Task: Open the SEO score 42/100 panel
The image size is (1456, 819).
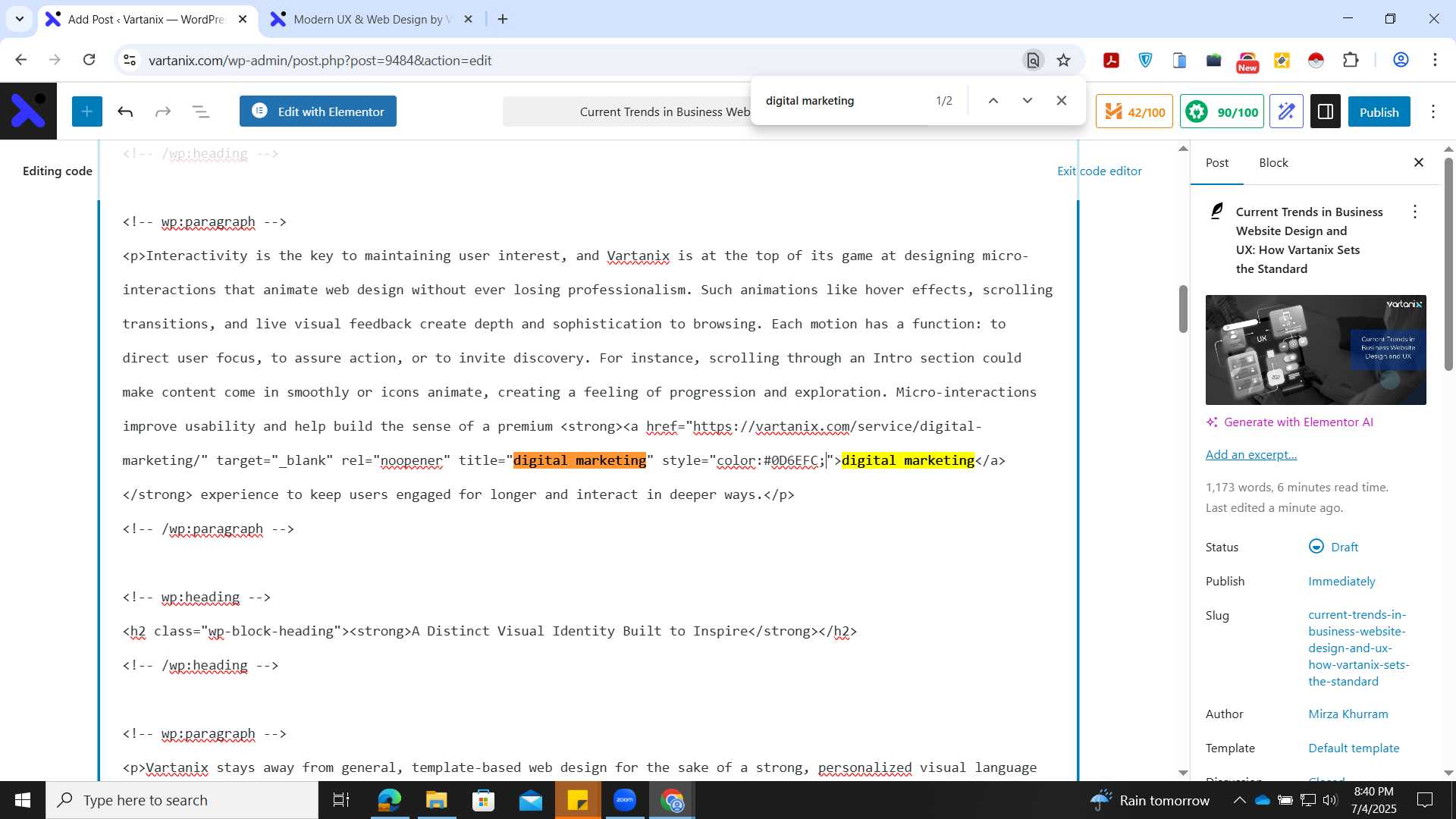Action: click(1134, 112)
